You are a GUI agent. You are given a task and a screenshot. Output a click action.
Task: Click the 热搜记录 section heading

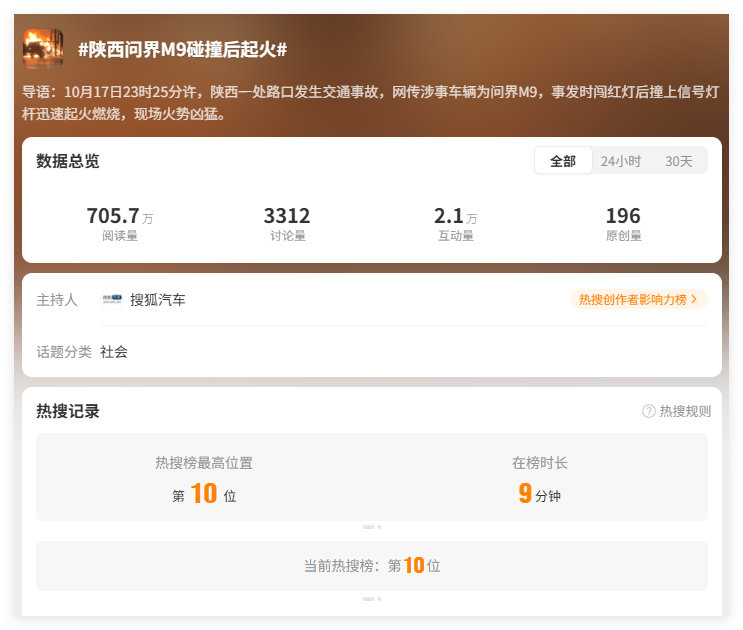coord(68,411)
